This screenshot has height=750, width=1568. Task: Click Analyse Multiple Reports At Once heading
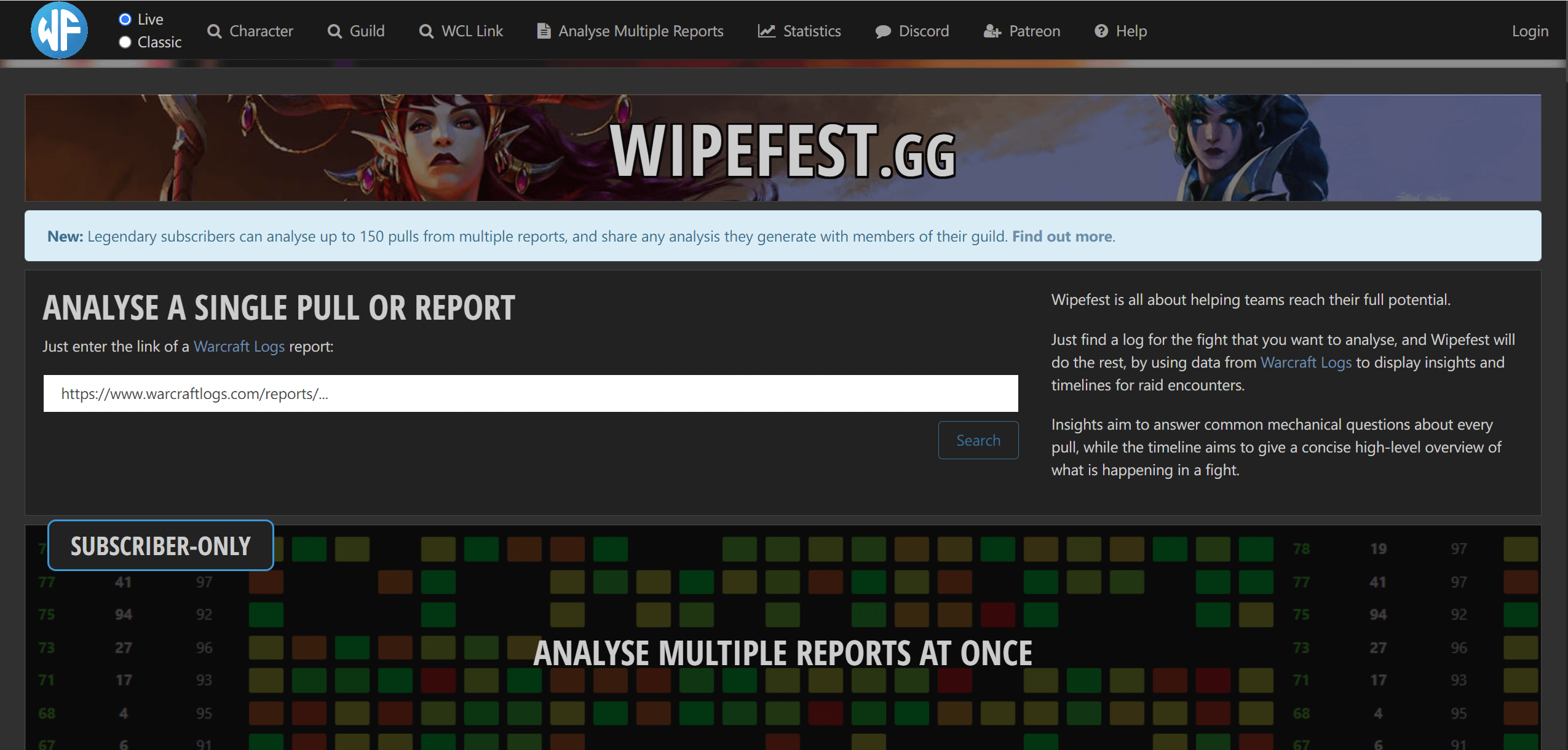point(783,653)
